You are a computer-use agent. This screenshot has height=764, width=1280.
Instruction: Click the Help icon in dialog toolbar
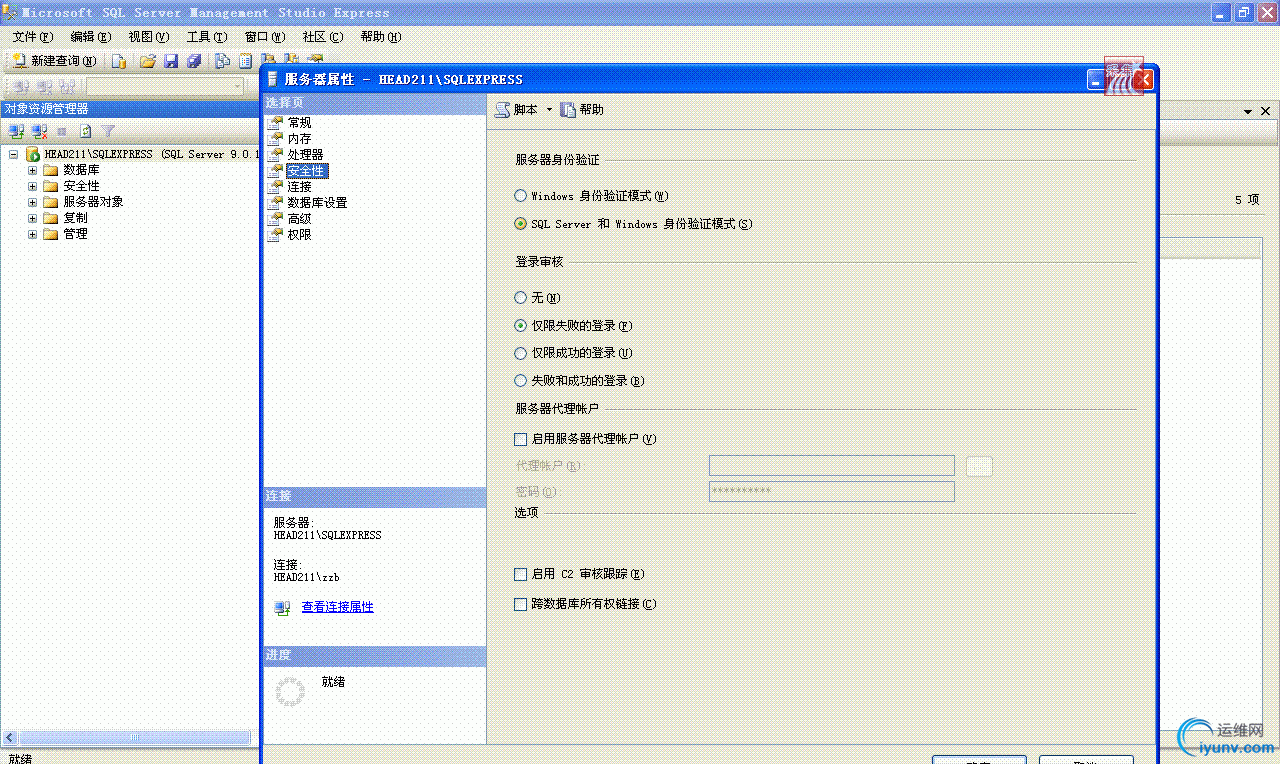pyautogui.click(x=568, y=110)
